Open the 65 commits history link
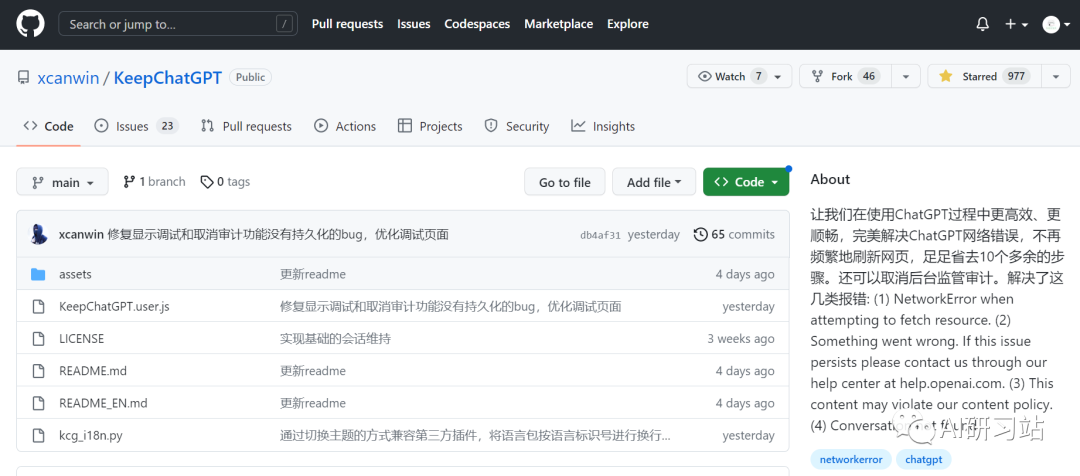 click(734, 234)
